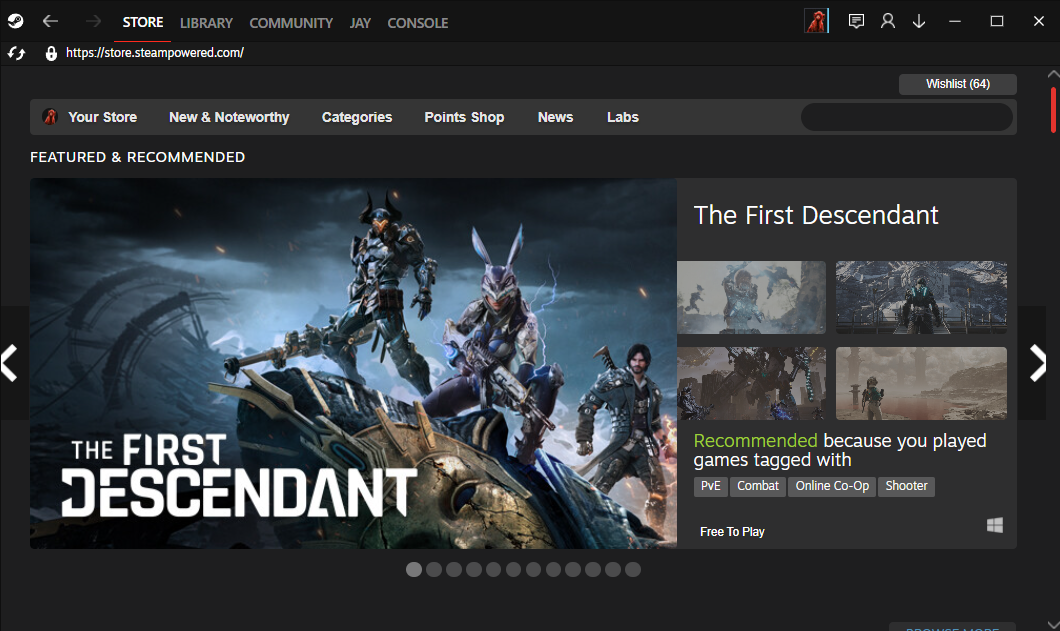
Task: Click the URL address bar
Action: click(x=155, y=53)
